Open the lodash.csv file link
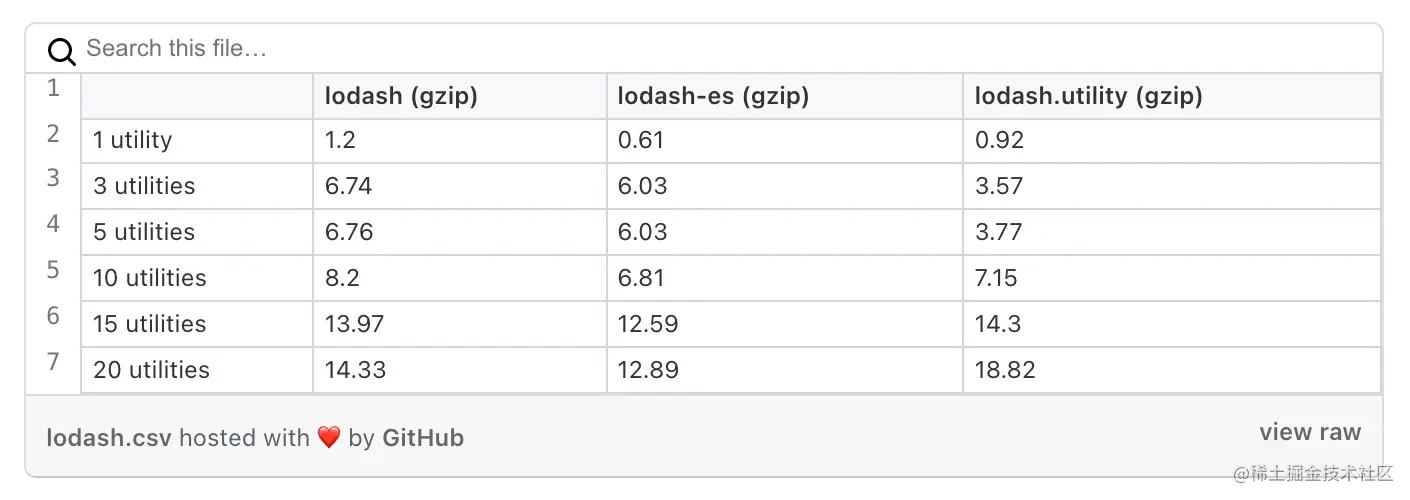Viewport: 1410px width, 500px height. 109,437
